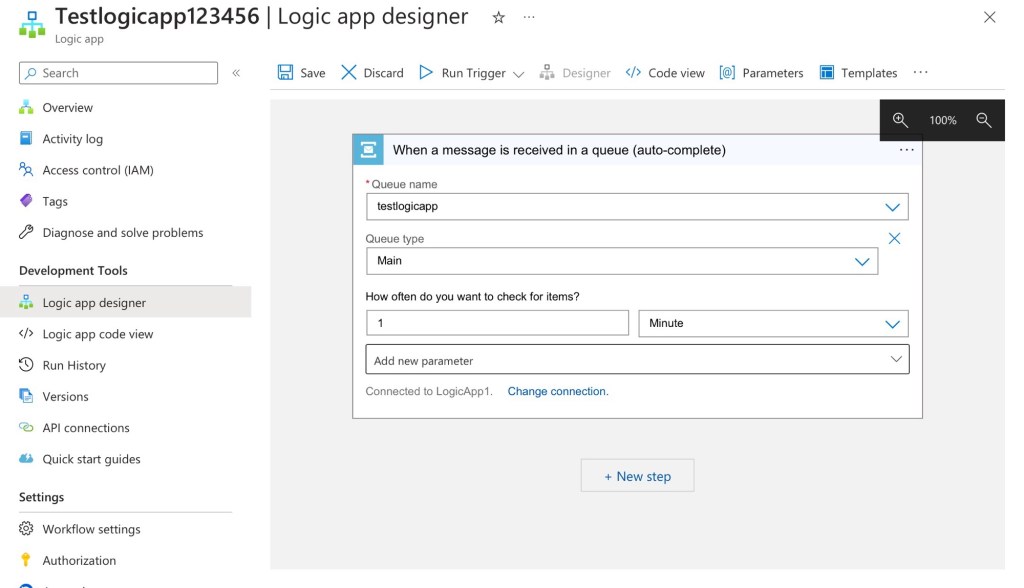Favorite this logic app with the star
This screenshot has width=1024, height=588.
click(499, 18)
